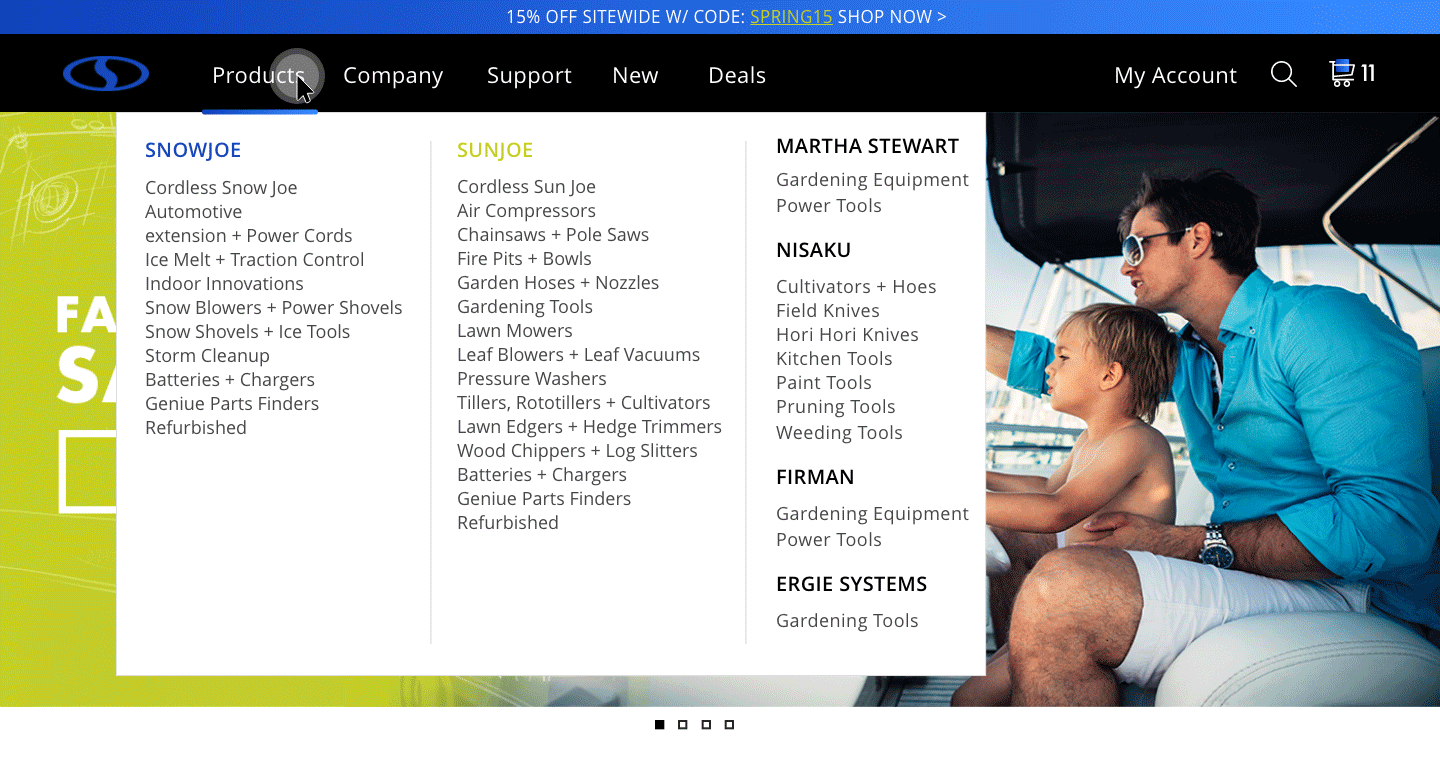
Task: Open Refurbished under Sunjoe
Action: [508, 523]
